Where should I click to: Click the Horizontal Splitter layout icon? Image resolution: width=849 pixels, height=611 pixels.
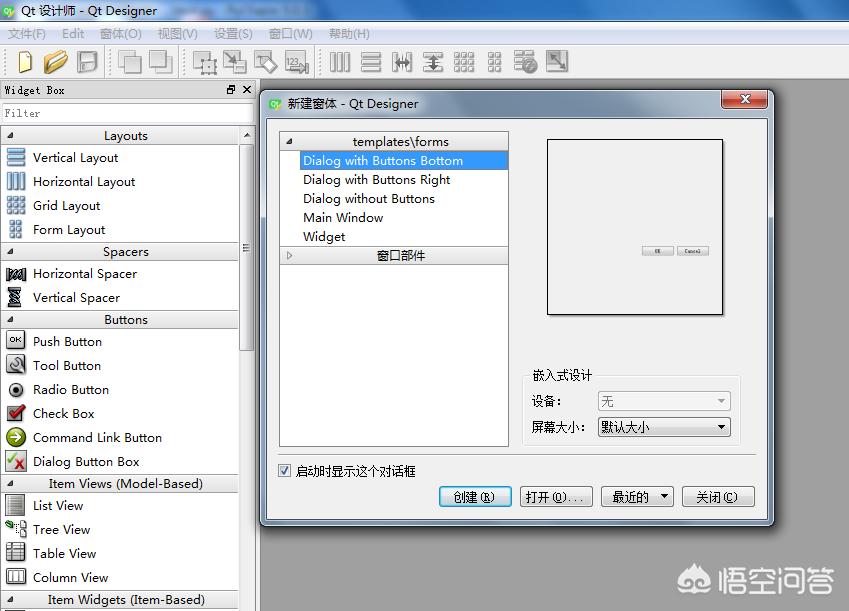coord(404,61)
